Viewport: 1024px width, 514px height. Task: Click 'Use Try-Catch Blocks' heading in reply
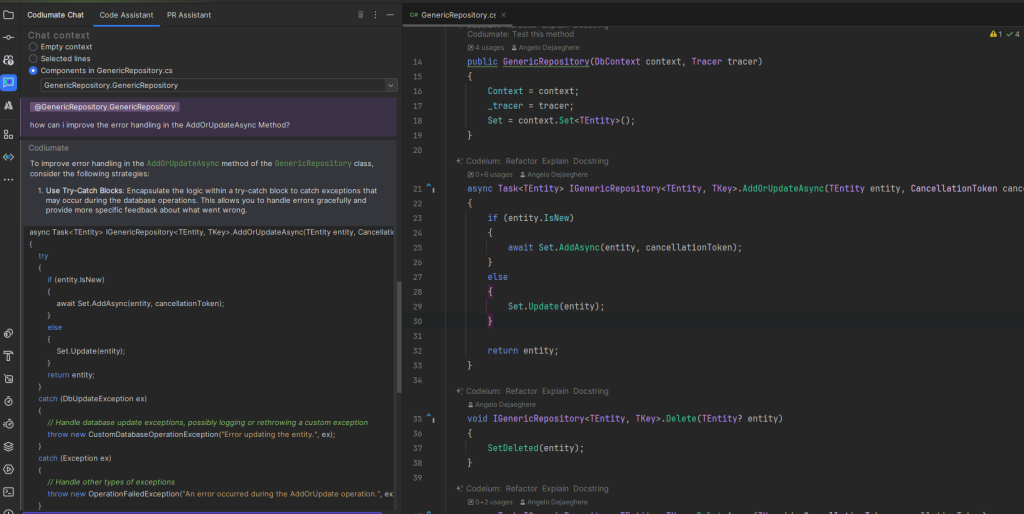coord(84,191)
